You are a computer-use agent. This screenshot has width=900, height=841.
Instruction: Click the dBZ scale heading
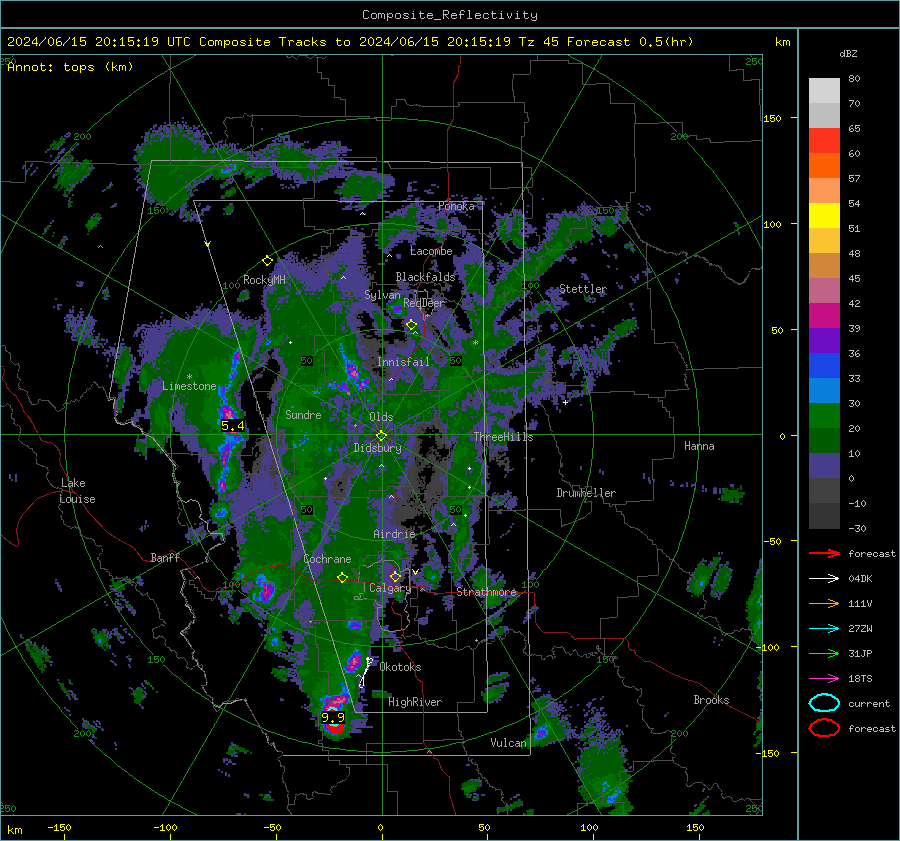click(x=848, y=53)
